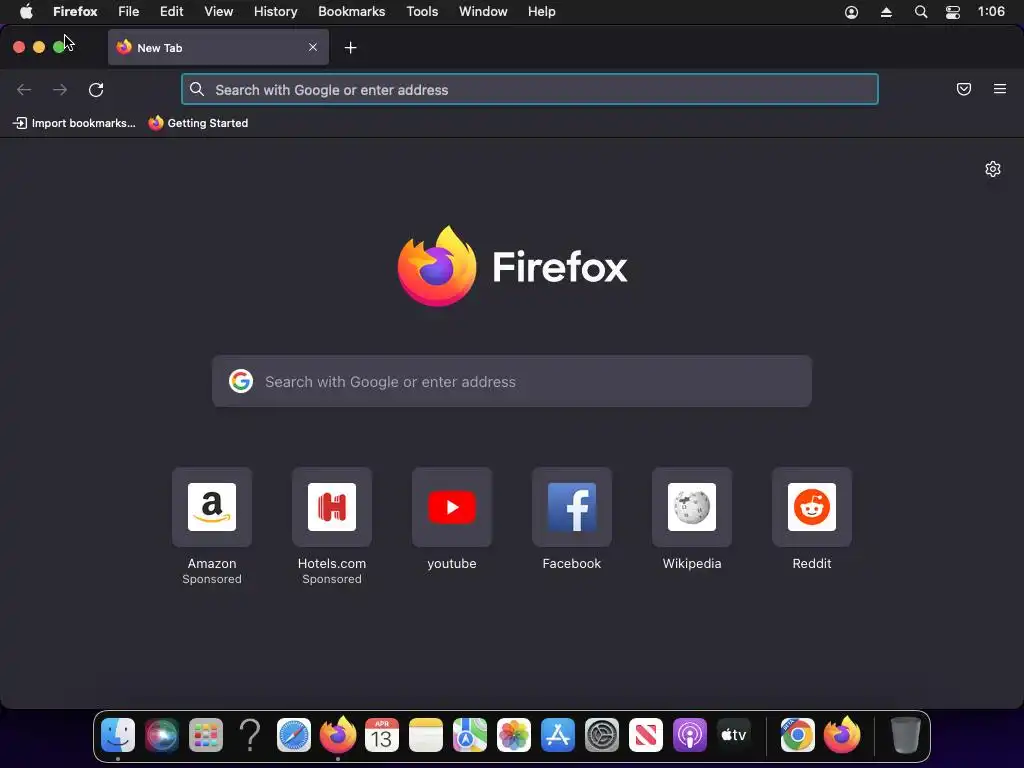Image resolution: width=1024 pixels, height=768 pixels.
Task: Click the user account menu bar icon
Action: (x=851, y=12)
